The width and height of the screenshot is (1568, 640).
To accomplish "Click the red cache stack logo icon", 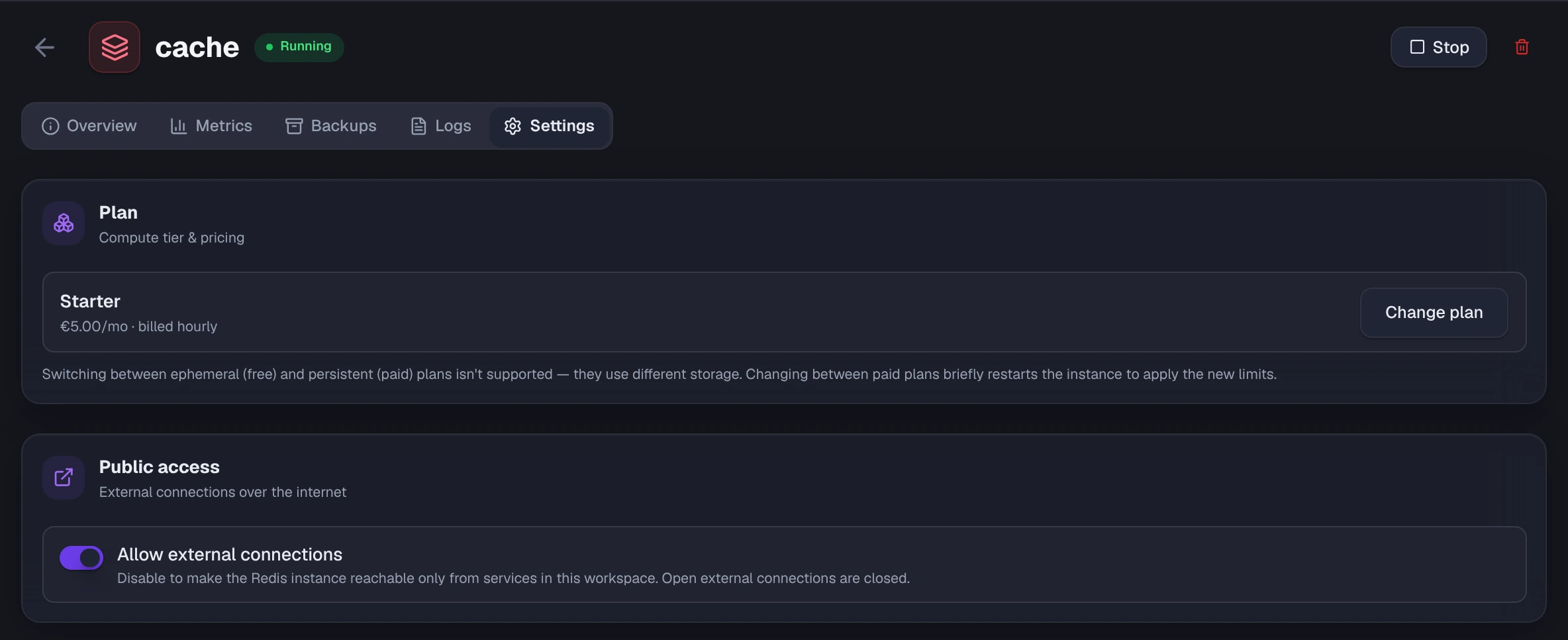I will pyautogui.click(x=115, y=47).
